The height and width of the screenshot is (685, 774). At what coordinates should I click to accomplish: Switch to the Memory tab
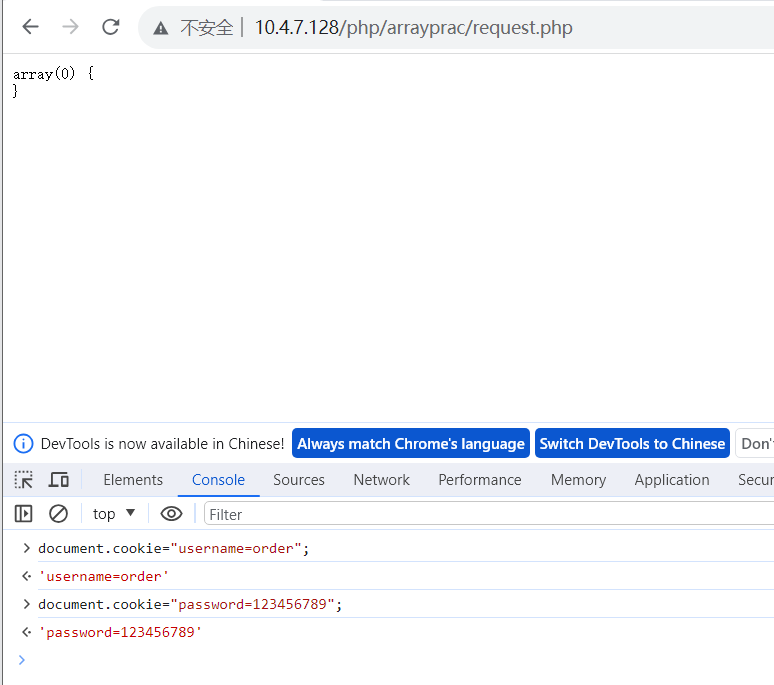click(x=578, y=480)
